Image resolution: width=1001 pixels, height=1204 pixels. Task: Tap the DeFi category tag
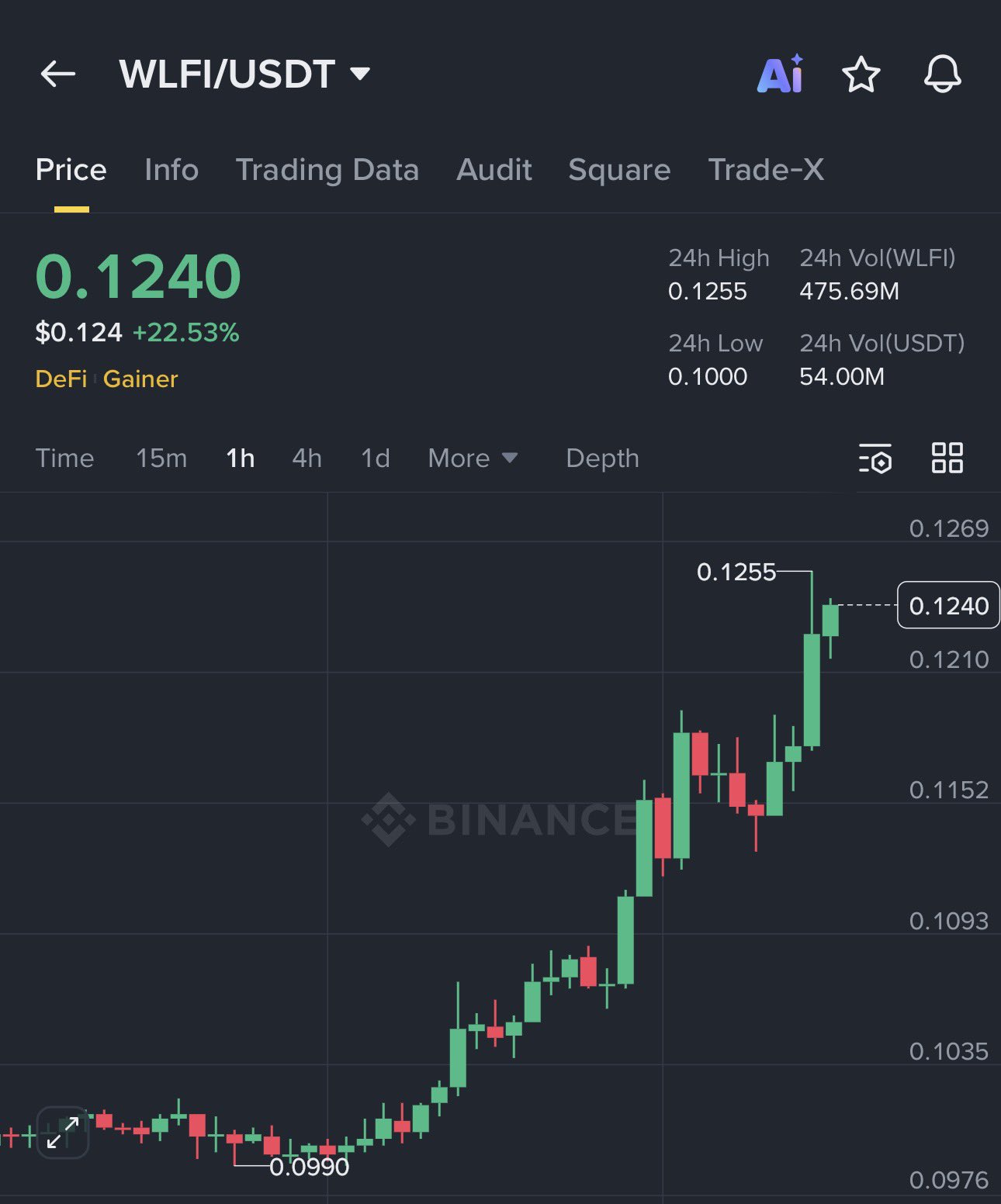click(61, 379)
